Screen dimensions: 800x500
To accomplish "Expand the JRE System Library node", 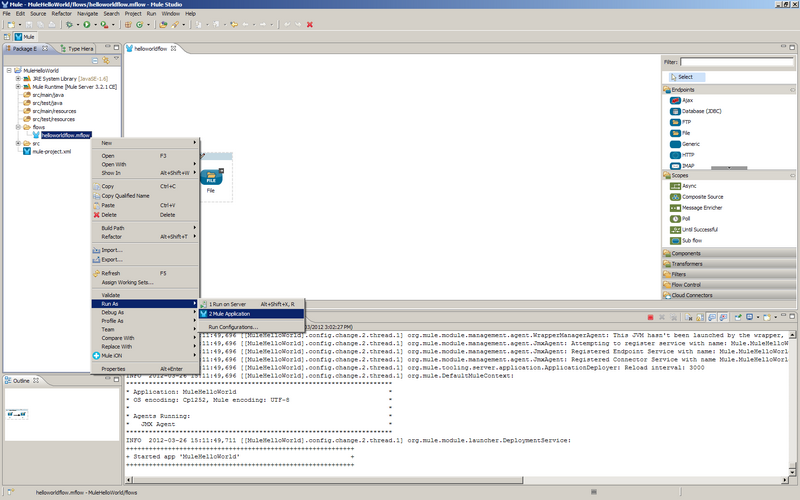I will pos(18,79).
